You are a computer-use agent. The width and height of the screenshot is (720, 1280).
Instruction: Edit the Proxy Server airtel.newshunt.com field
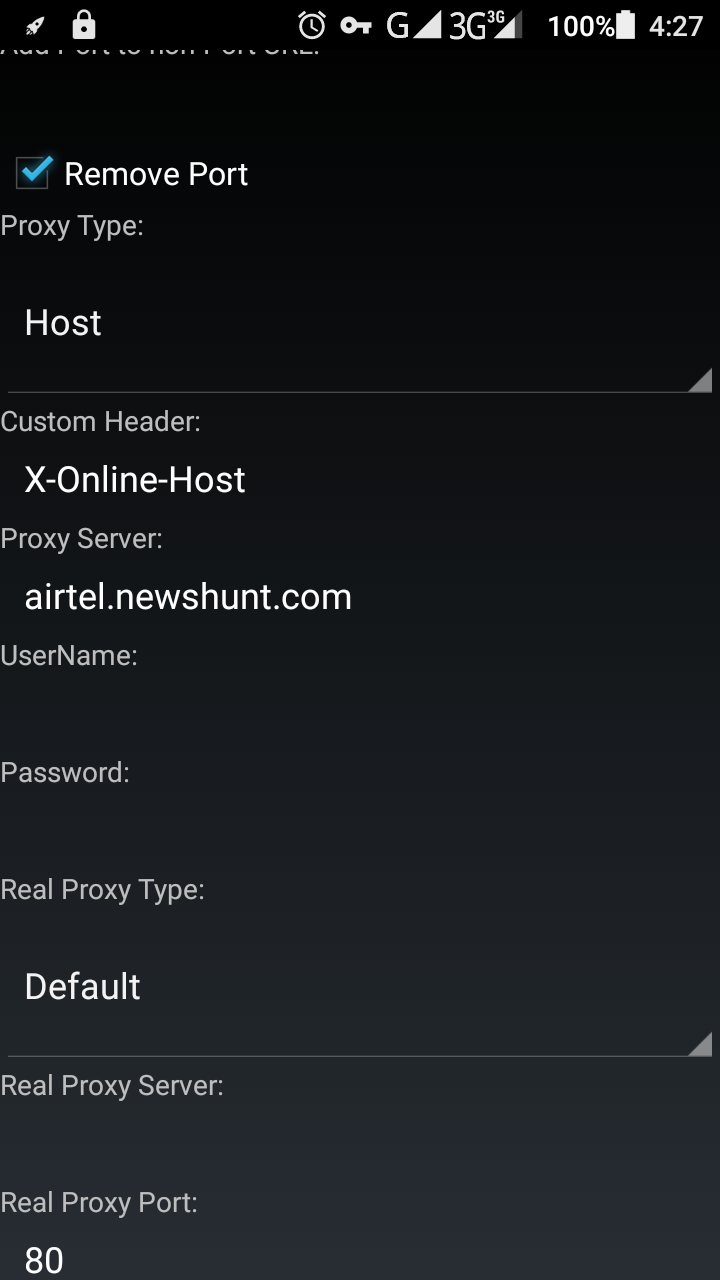360,597
